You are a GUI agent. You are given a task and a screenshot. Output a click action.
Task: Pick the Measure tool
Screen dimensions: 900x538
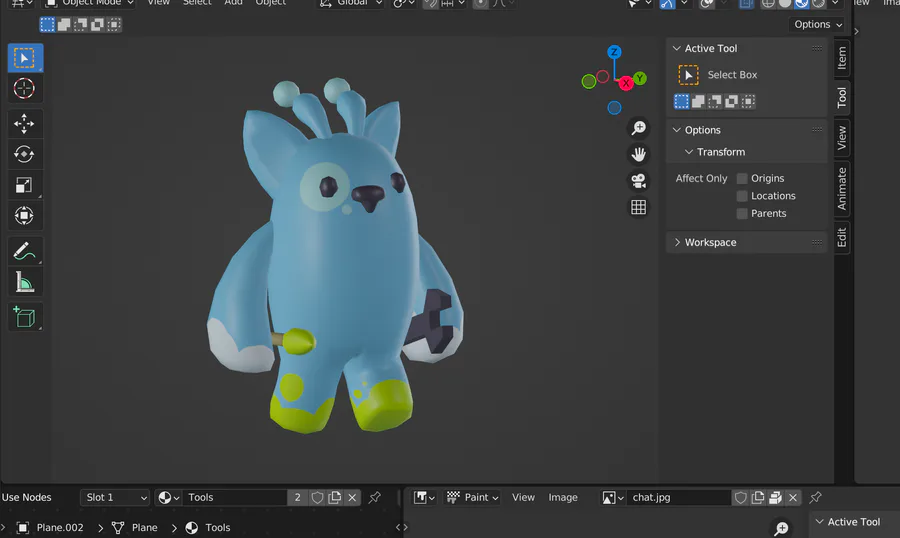(25, 283)
